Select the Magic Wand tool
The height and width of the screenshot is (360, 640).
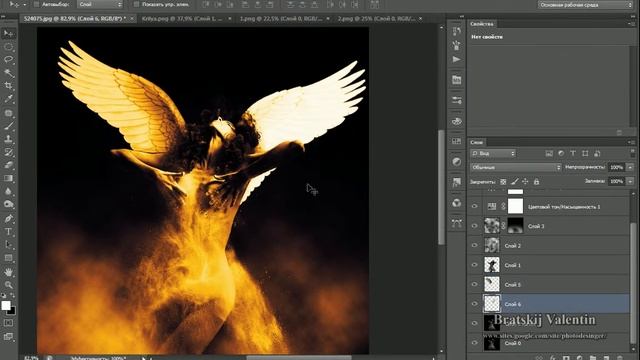click(x=8, y=73)
